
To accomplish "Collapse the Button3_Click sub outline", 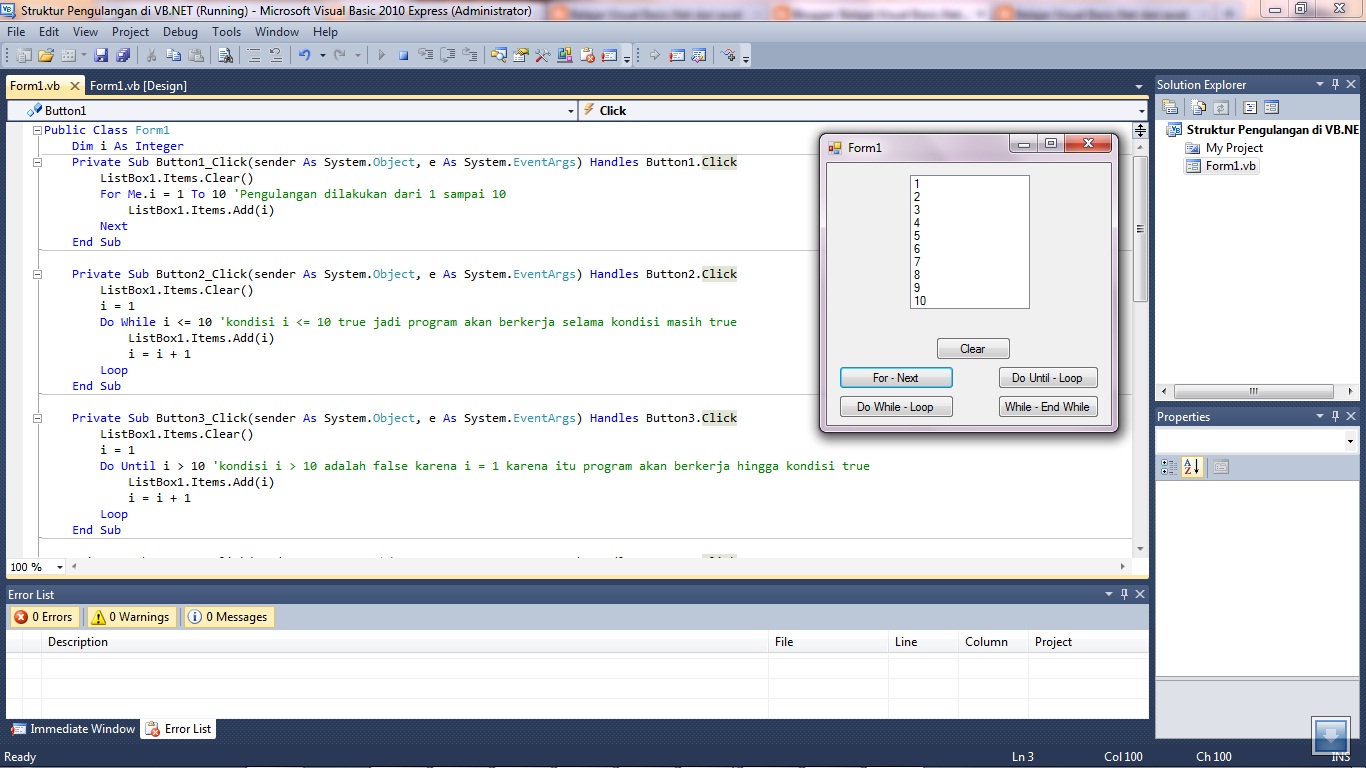I will click(x=37, y=418).
